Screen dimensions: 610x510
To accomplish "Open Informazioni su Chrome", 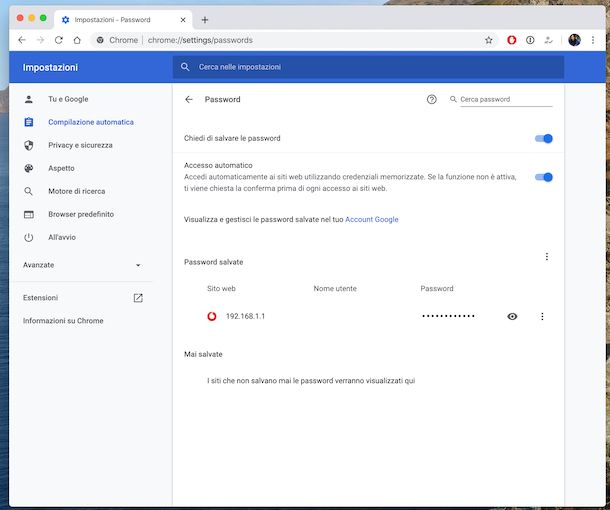I will 63,321.
